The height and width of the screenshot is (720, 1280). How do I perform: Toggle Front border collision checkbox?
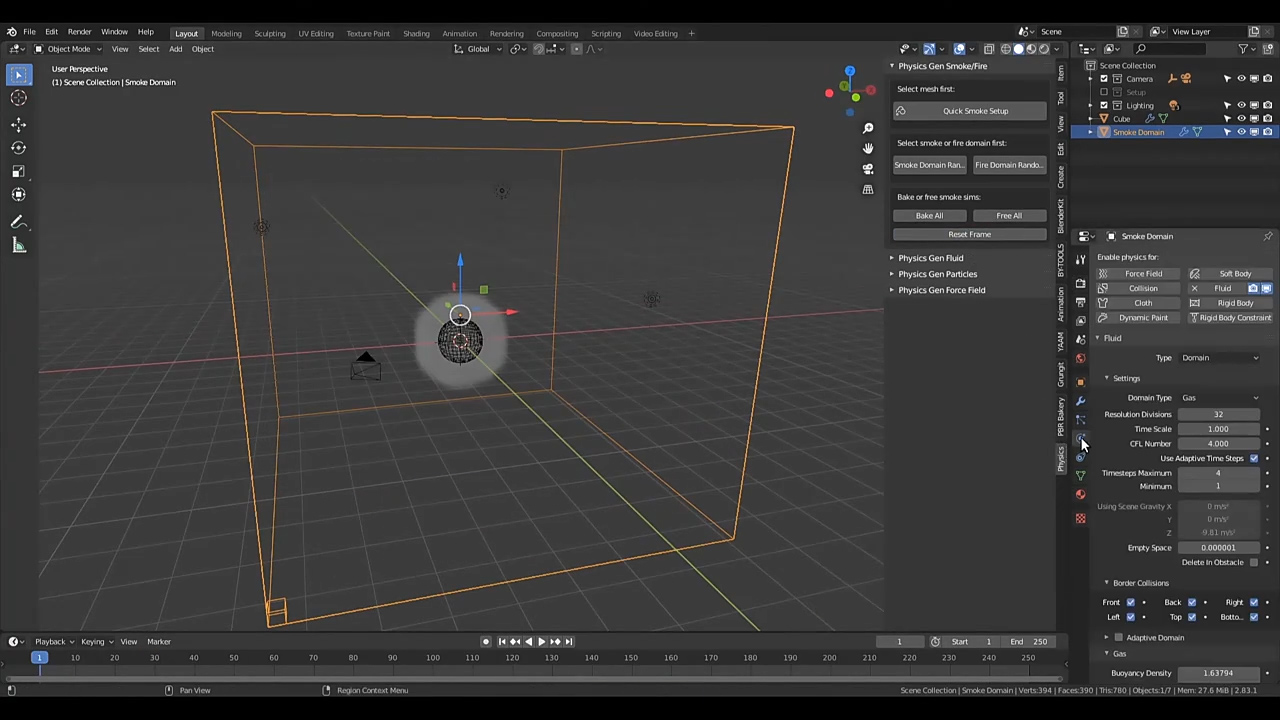[x=1130, y=602]
